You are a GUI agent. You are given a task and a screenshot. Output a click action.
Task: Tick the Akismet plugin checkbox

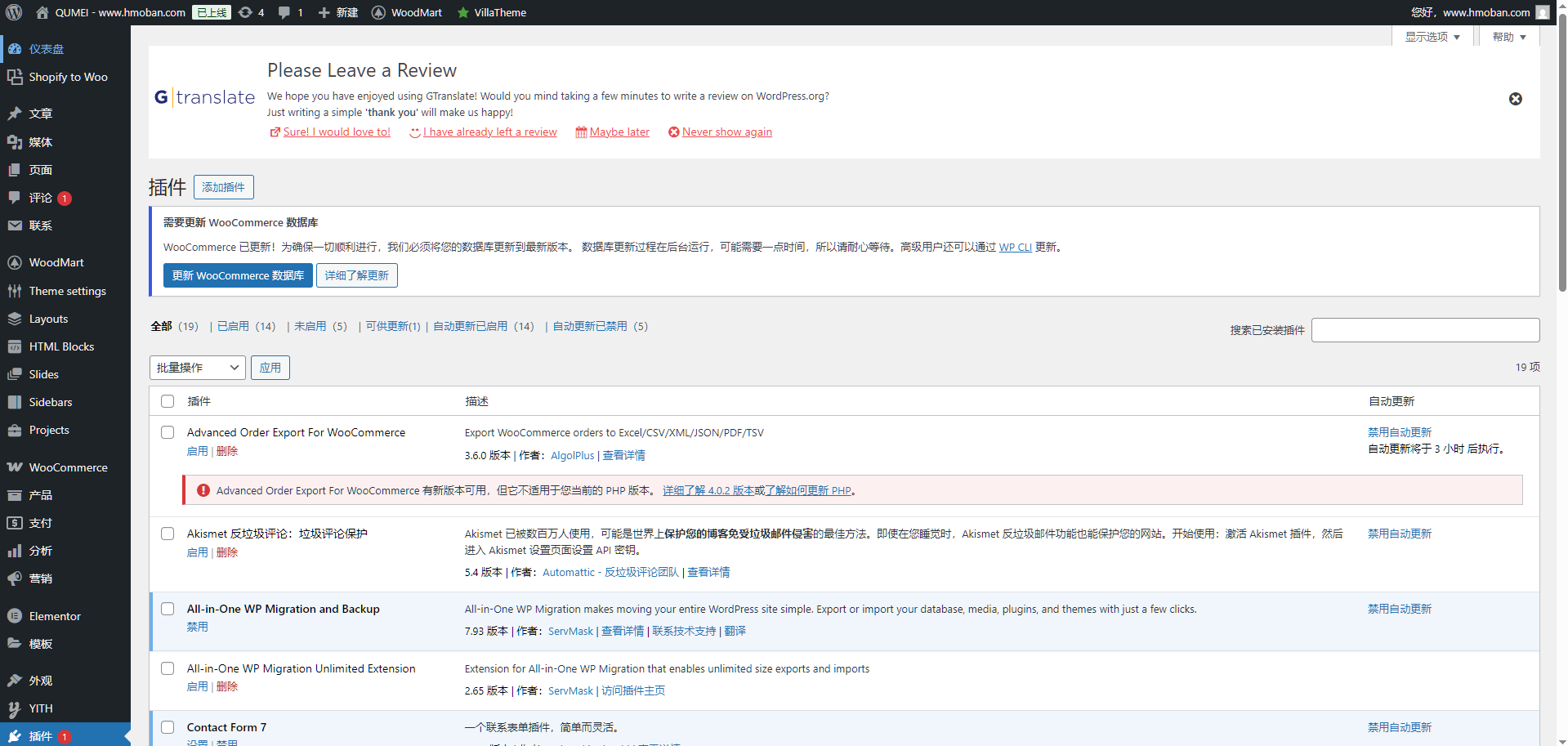tap(168, 534)
